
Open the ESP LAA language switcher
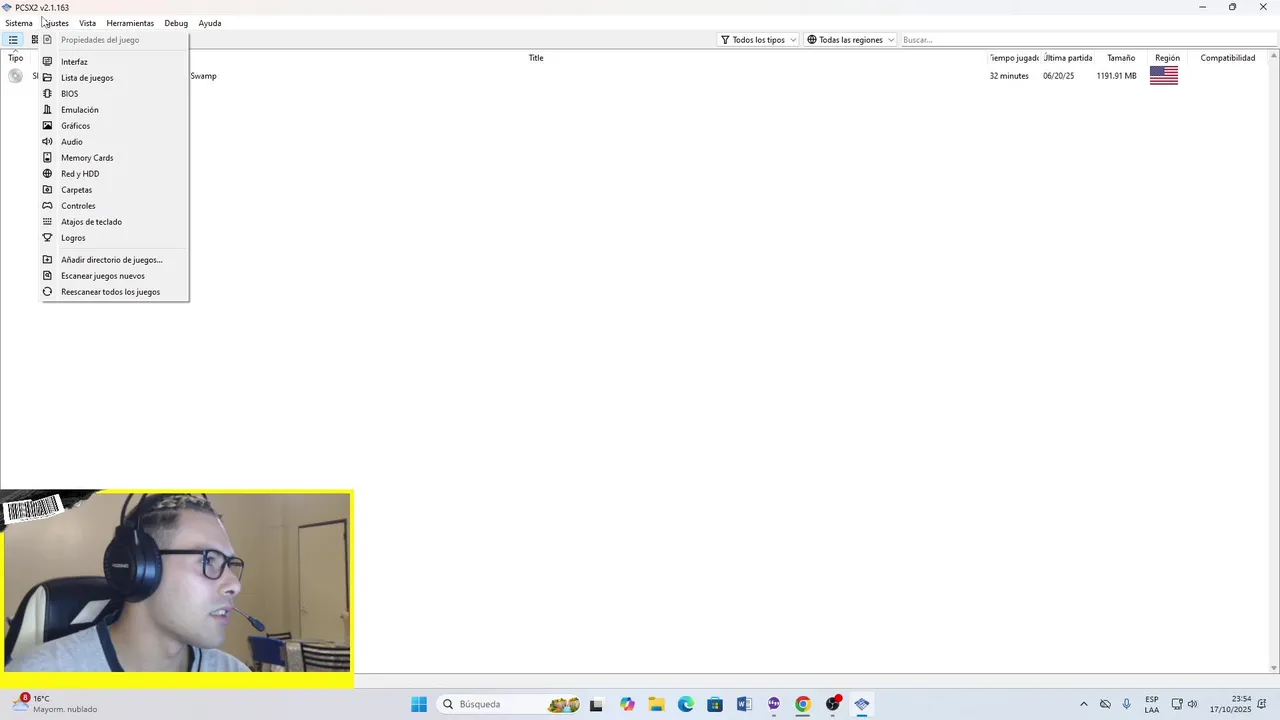coord(1152,704)
